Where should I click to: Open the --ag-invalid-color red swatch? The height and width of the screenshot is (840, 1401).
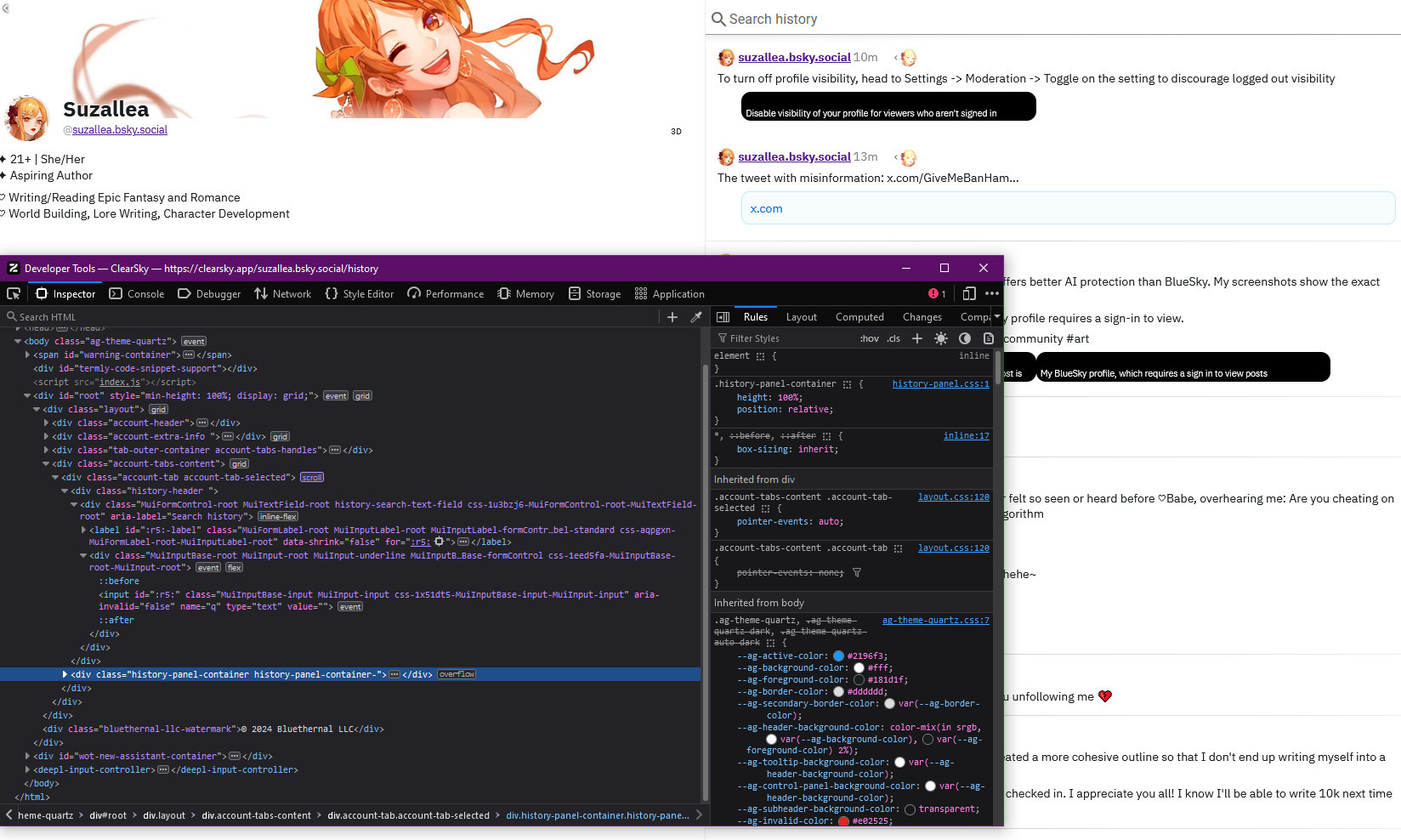[843, 820]
